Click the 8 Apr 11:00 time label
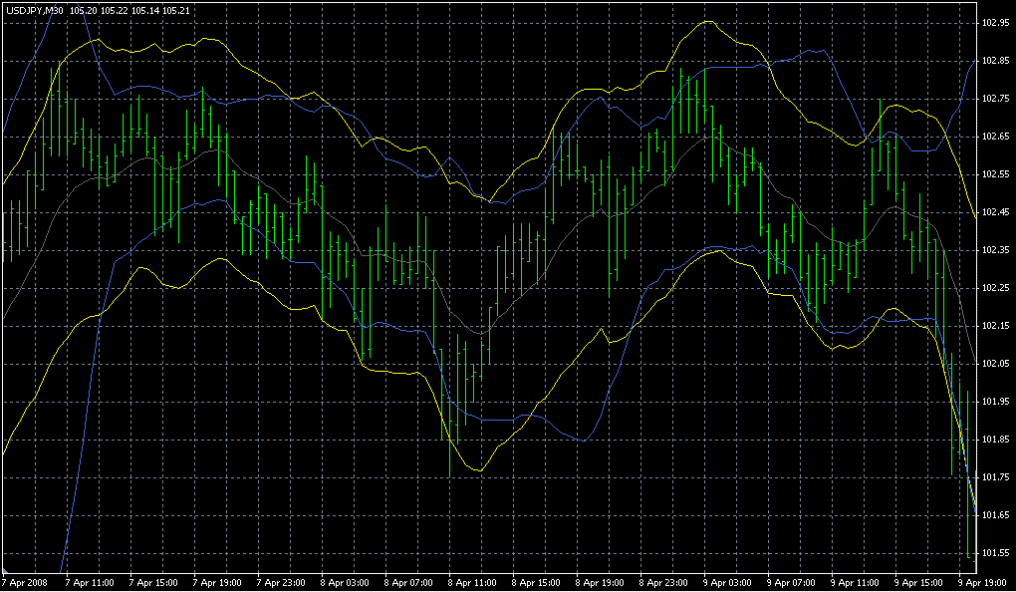This screenshot has height=592, width=1016. pyautogui.click(x=472, y=582)
